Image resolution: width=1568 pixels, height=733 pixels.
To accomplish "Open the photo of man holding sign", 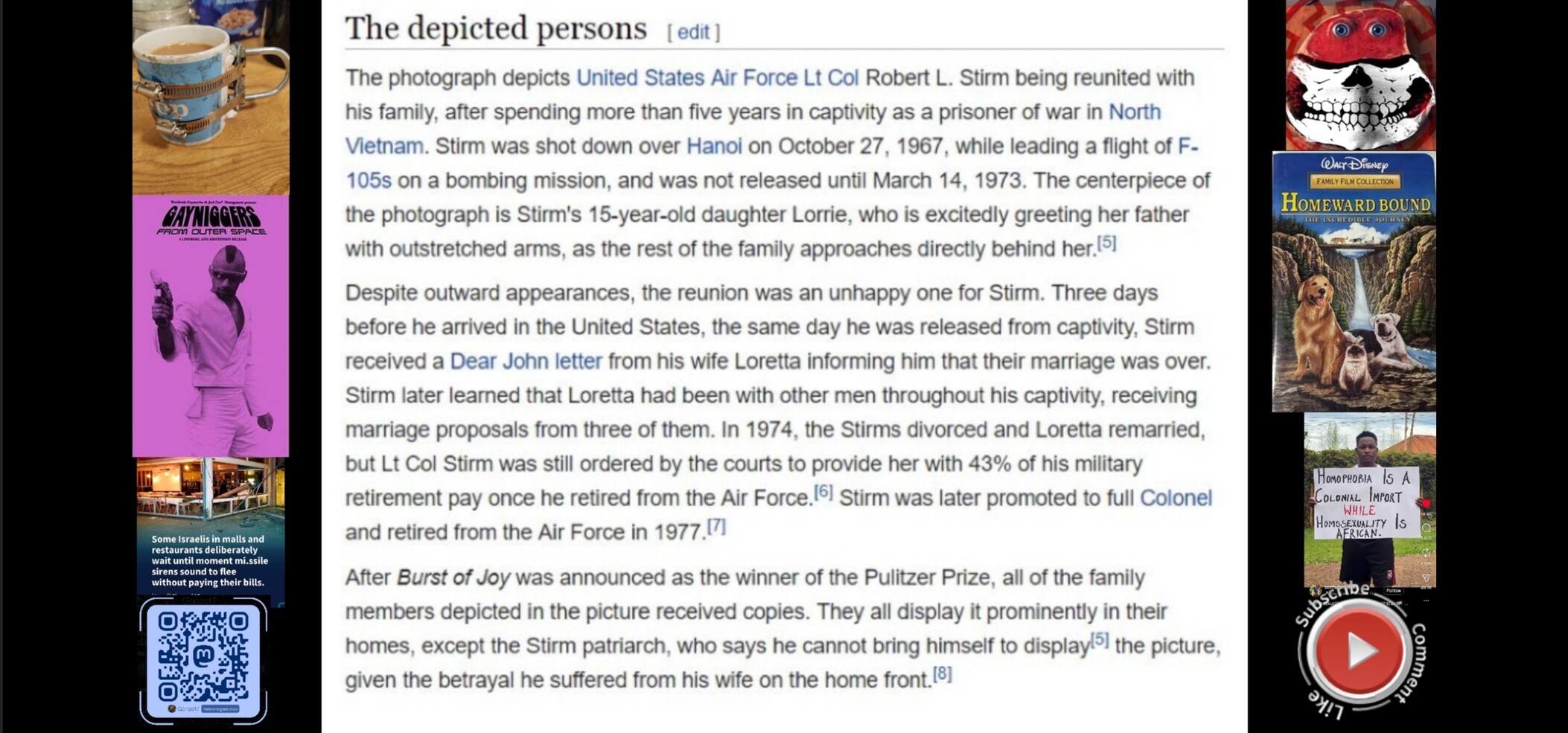I will coord(1368,500).
